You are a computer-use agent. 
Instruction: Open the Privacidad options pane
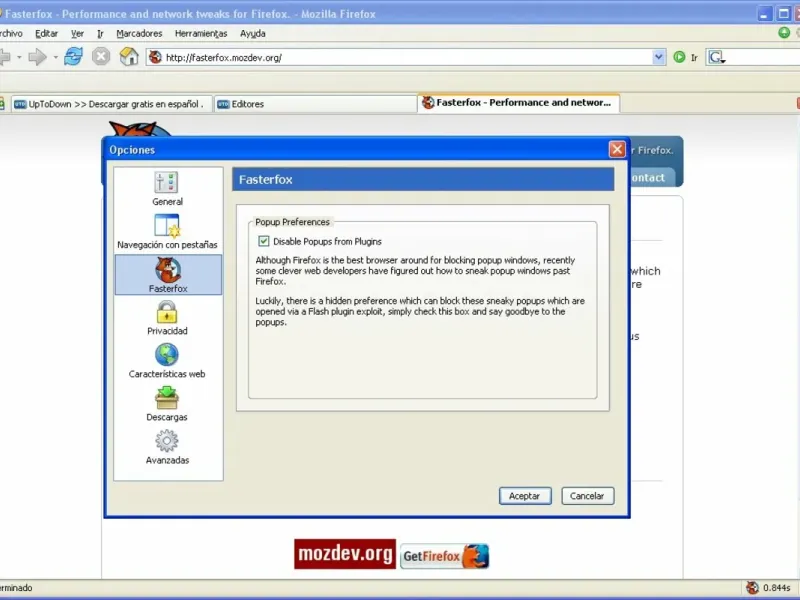(167, 317)
